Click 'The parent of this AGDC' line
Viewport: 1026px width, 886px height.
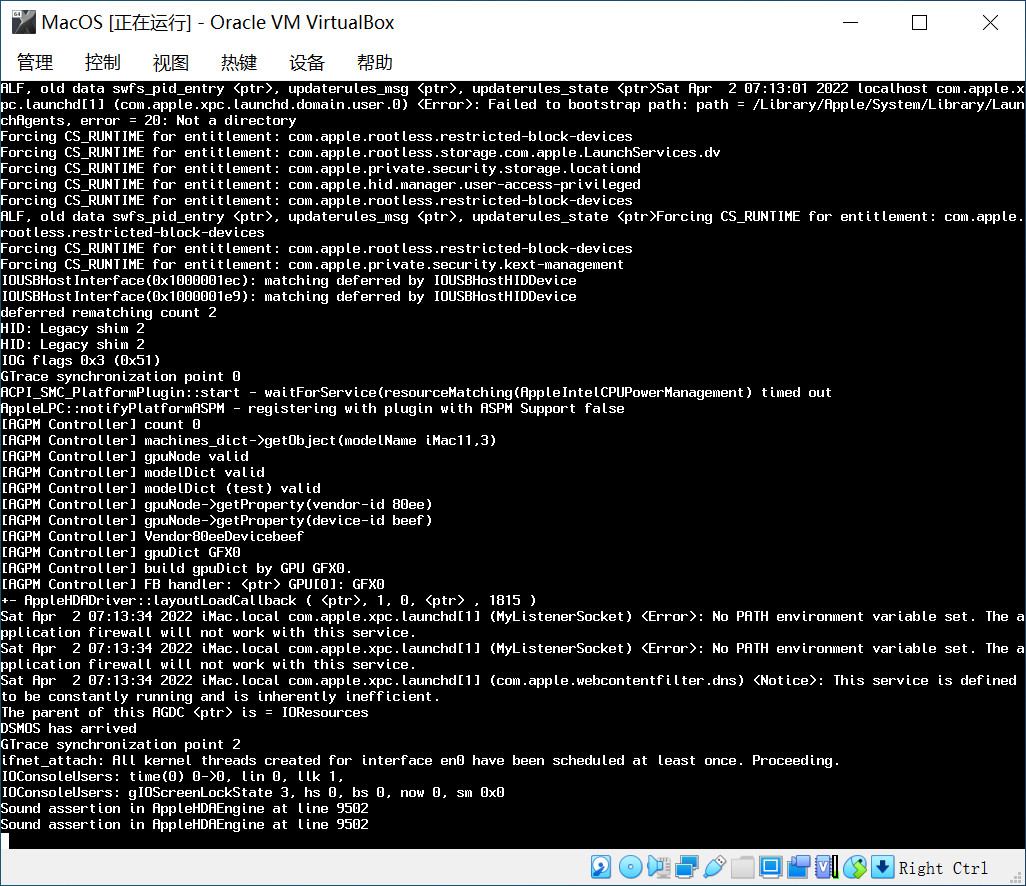(185, 712)
